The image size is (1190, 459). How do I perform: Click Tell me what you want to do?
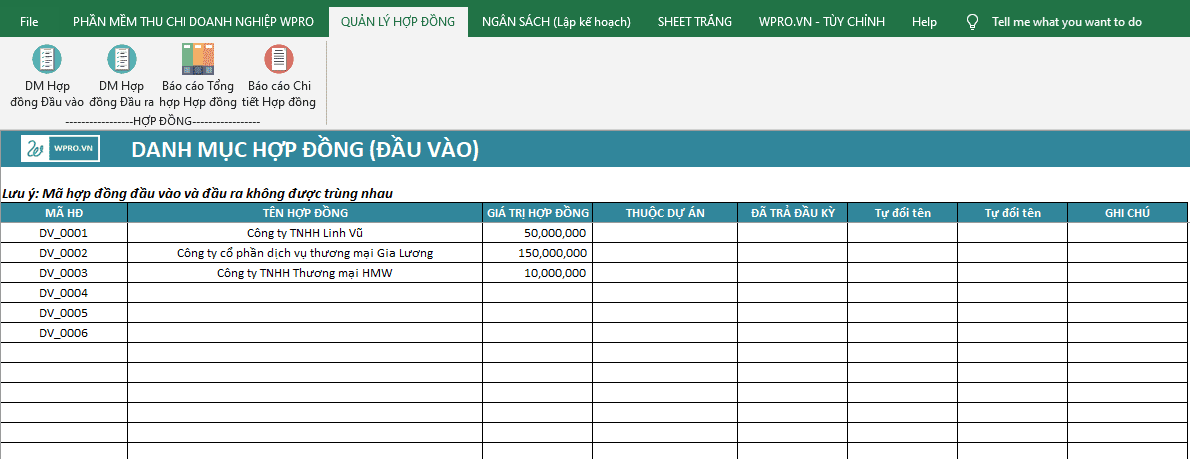(x=1067, y=21)
